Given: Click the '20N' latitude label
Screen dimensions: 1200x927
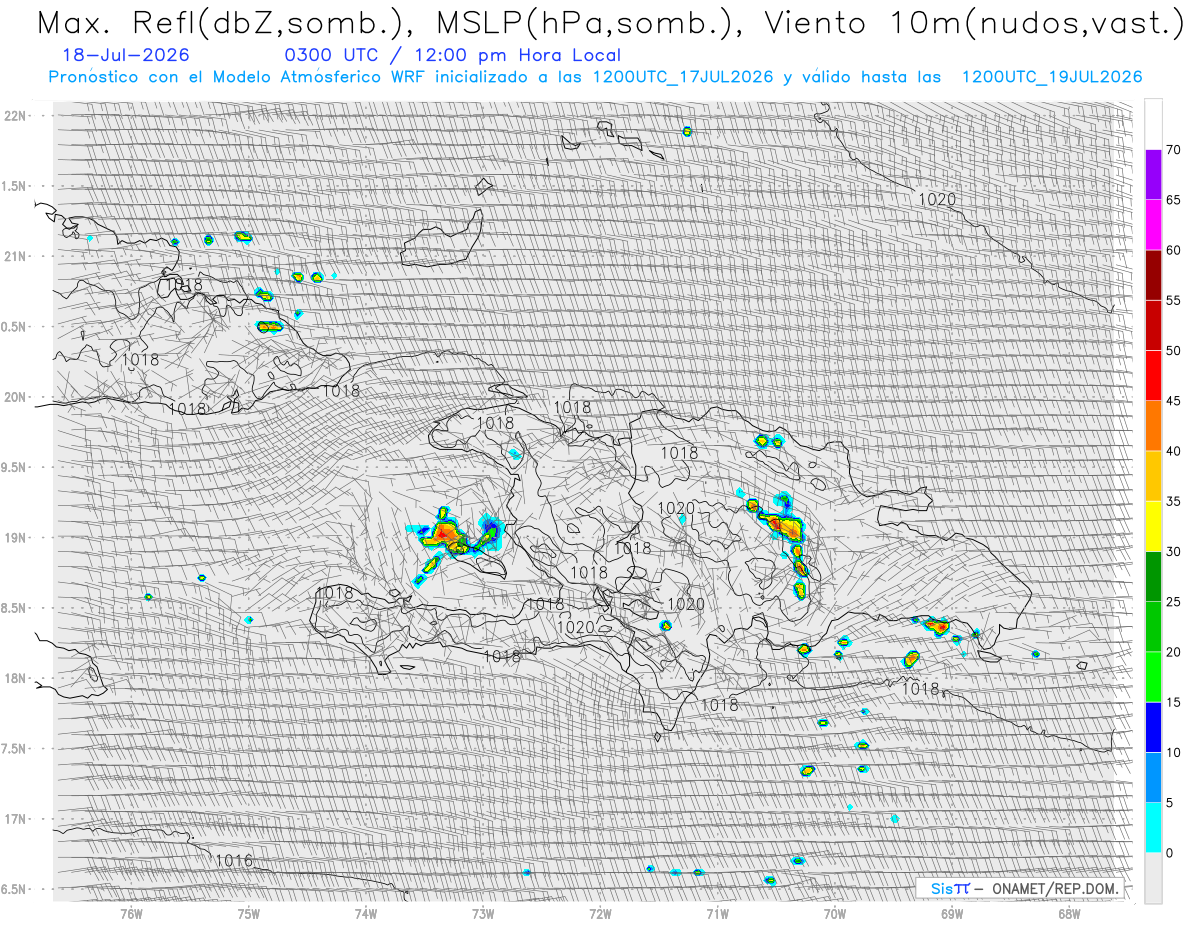Looking at the screenshot, I should pos(15,397).
